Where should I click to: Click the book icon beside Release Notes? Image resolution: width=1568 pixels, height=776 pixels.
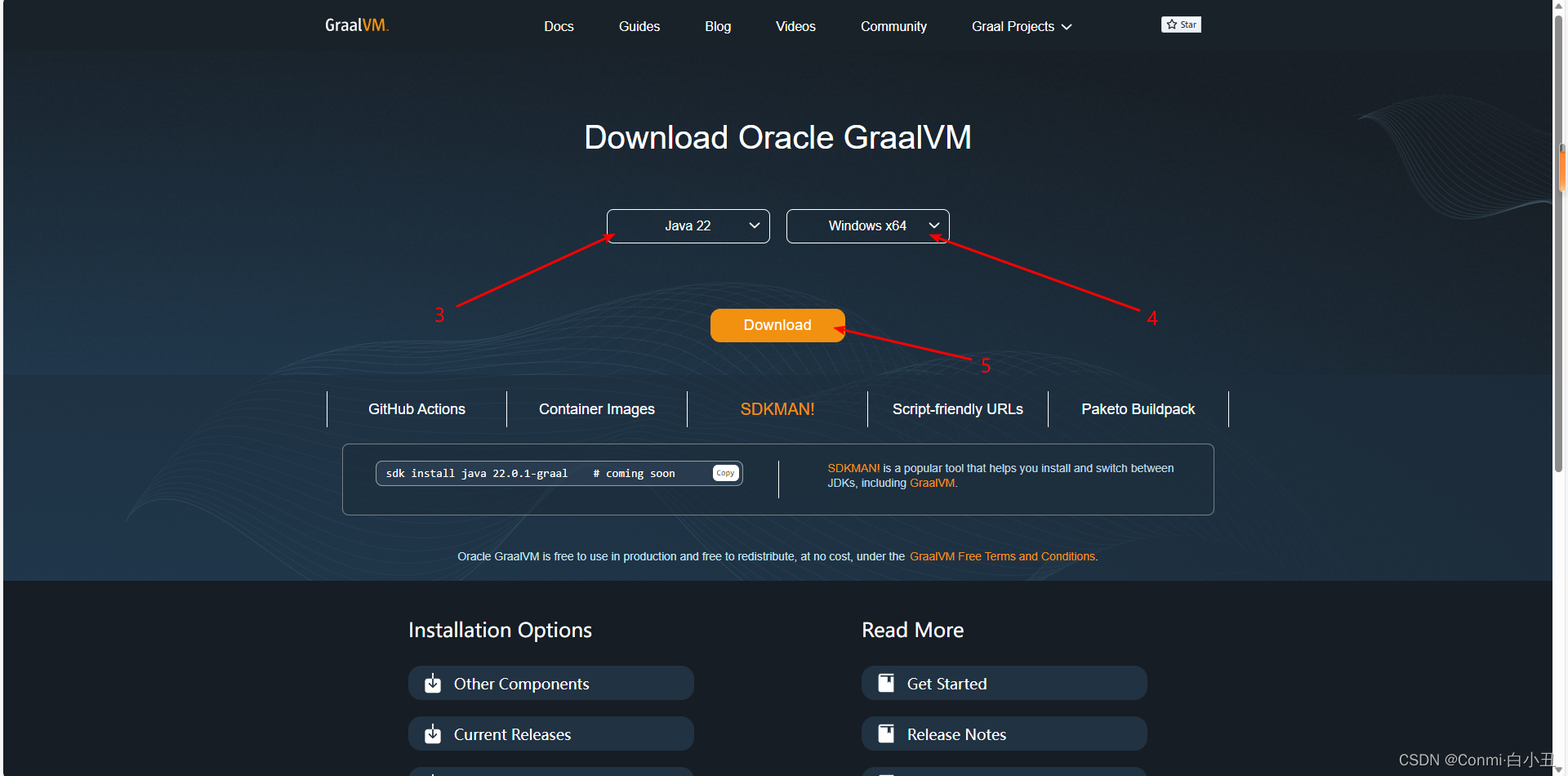pyautogui.click(x=885, y=734)
